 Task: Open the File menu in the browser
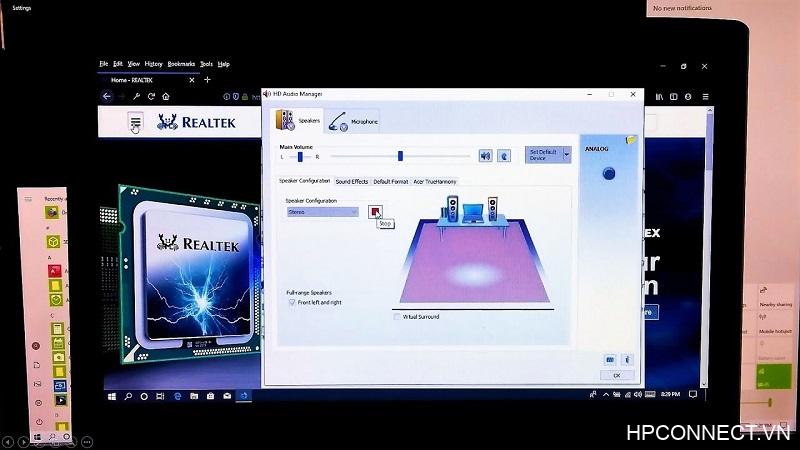click(104, 64)
